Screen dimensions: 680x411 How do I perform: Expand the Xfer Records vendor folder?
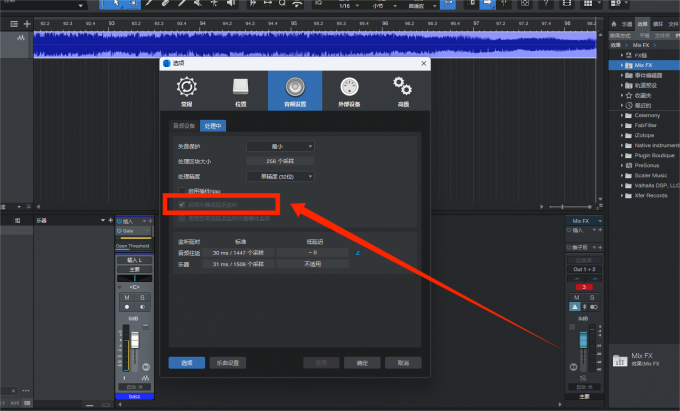tap(622, 196)
